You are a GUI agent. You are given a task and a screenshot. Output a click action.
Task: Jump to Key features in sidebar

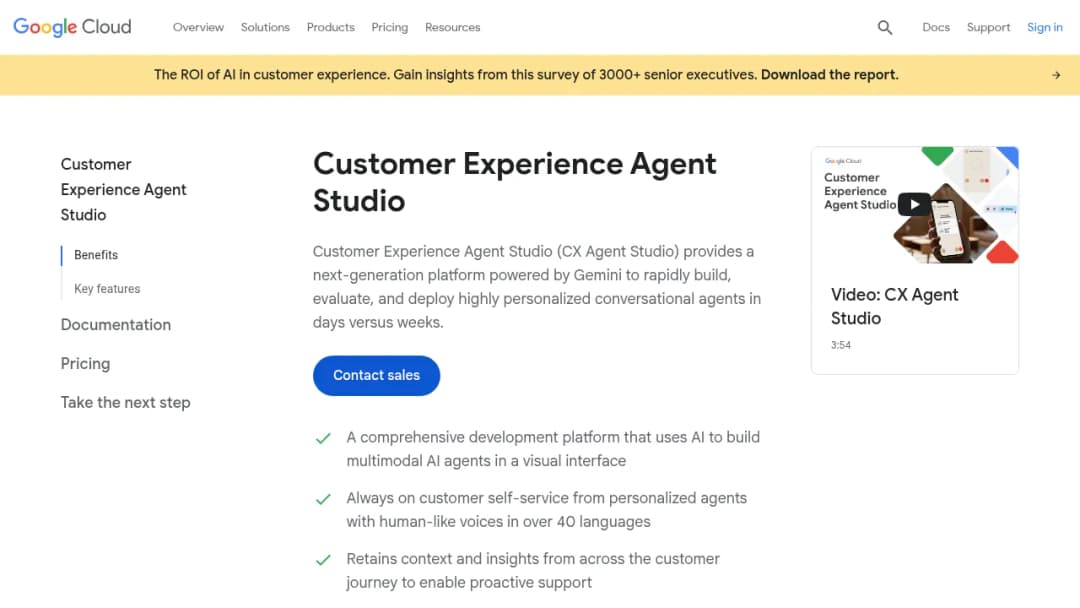[107, 289]
